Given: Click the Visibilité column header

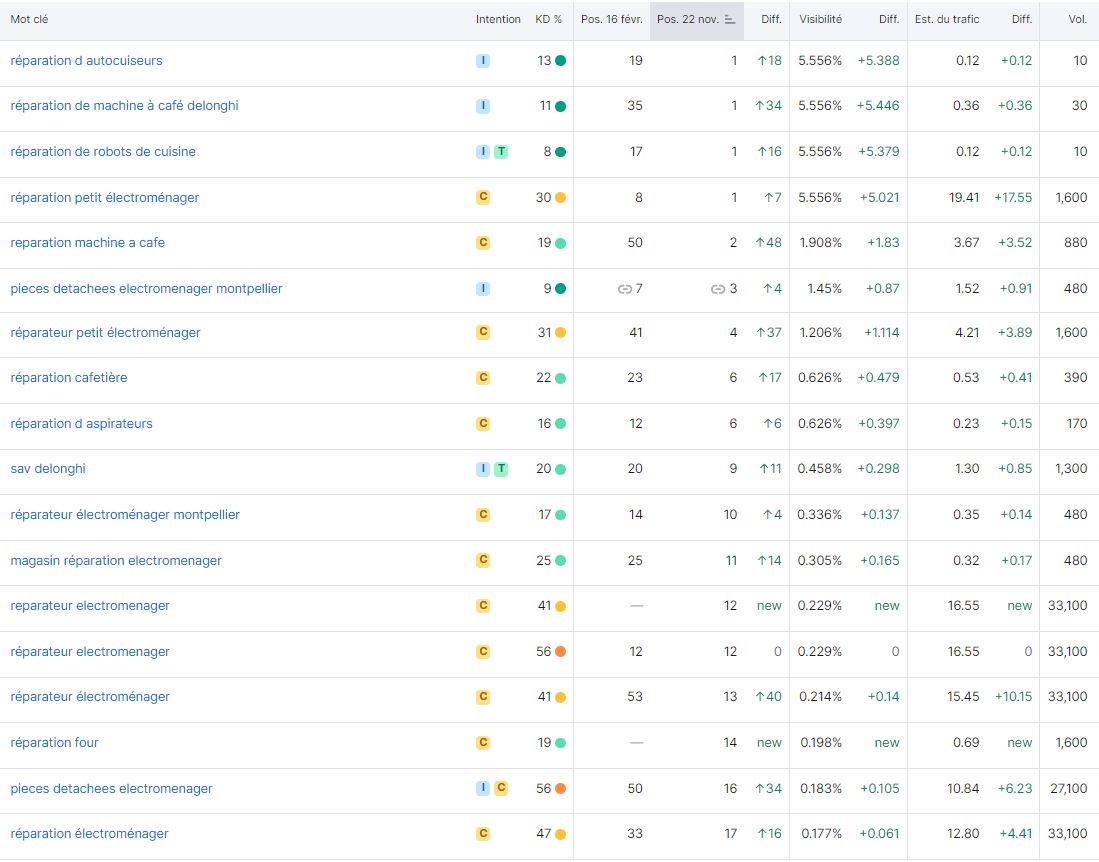Looking at the screenshot, I should 820,20.
